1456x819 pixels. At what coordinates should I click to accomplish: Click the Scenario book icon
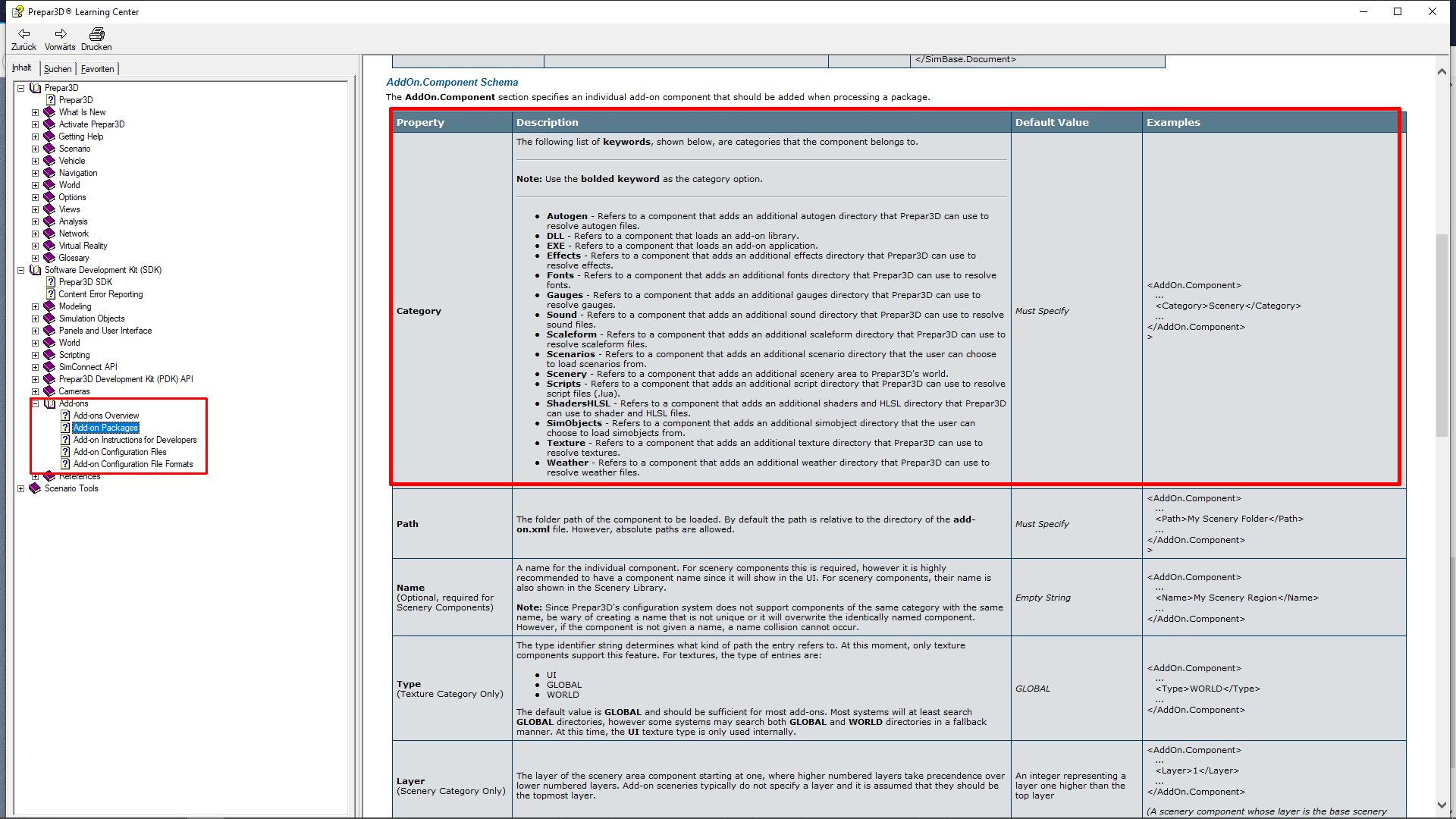(x=49, y=149)
